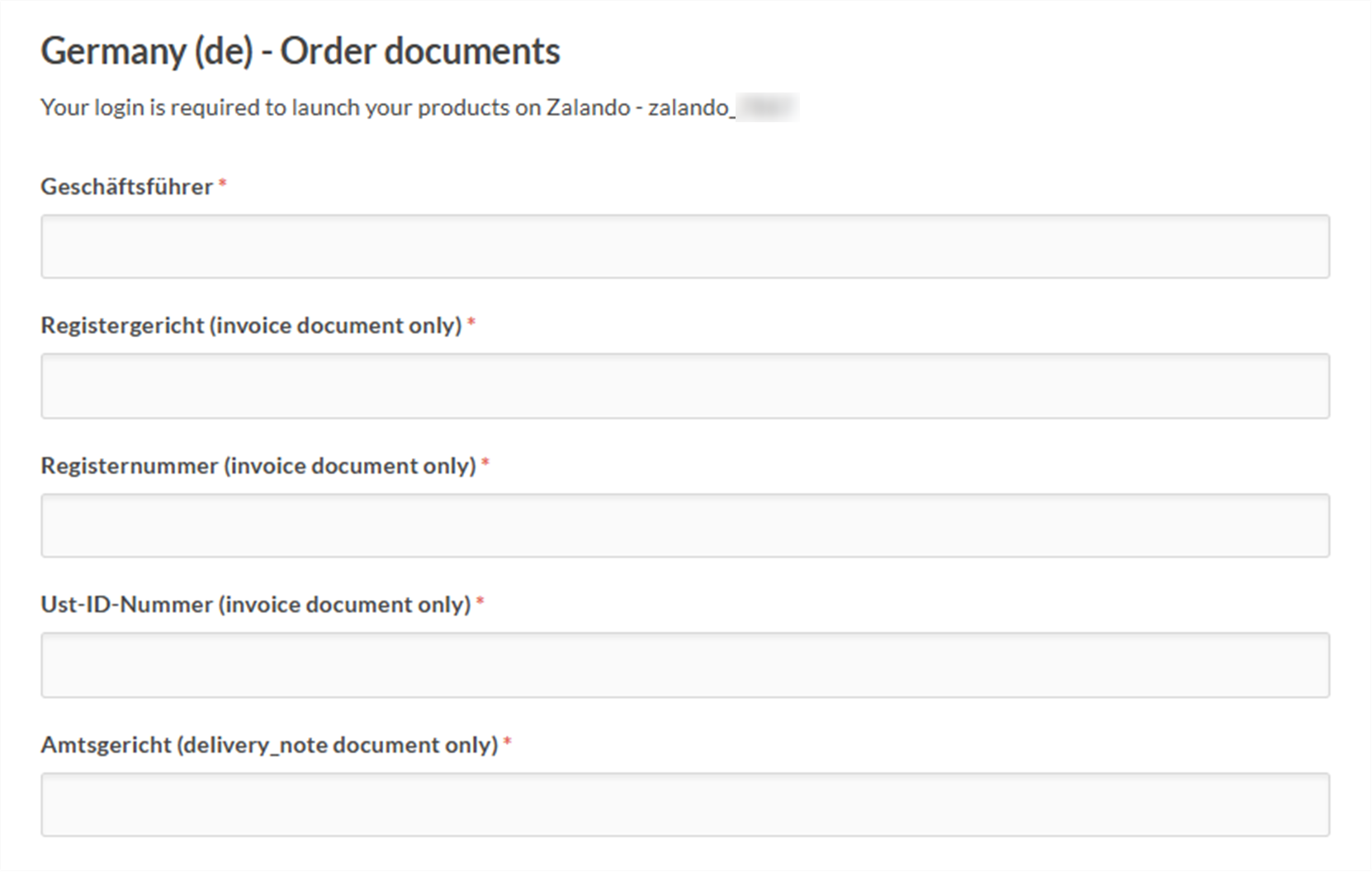Click the word Zalando in the description
1372x872 pixels.
click(588, 107)
